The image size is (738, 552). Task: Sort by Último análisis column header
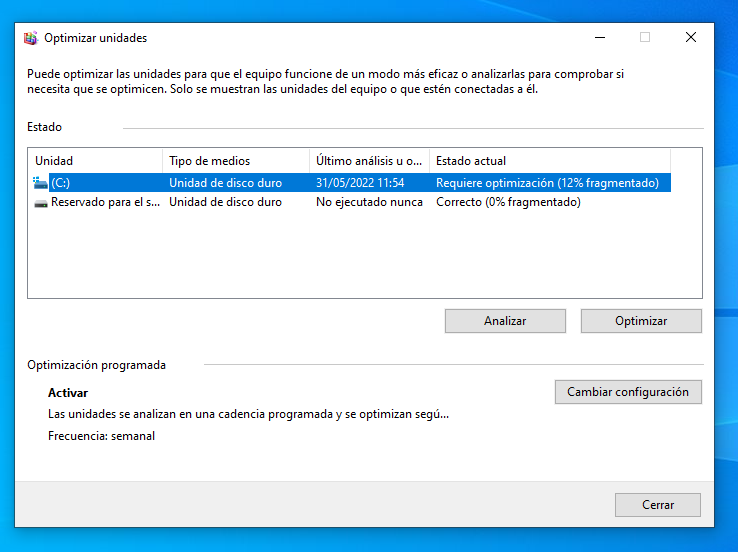tap(369, 161)
